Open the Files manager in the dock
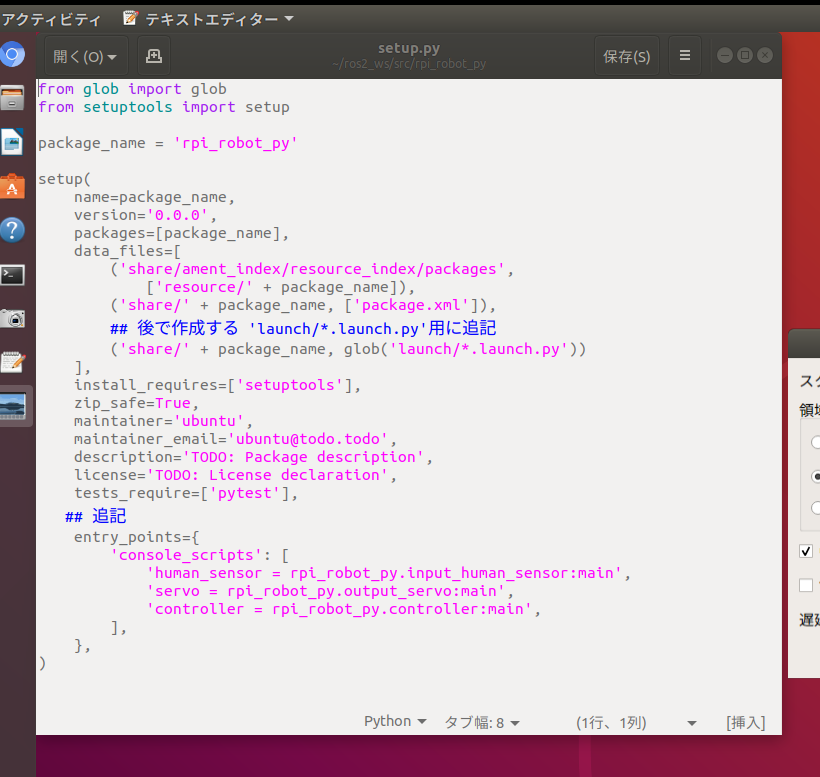The width and height of the screenshot is (820, 777). coord(13,98)
